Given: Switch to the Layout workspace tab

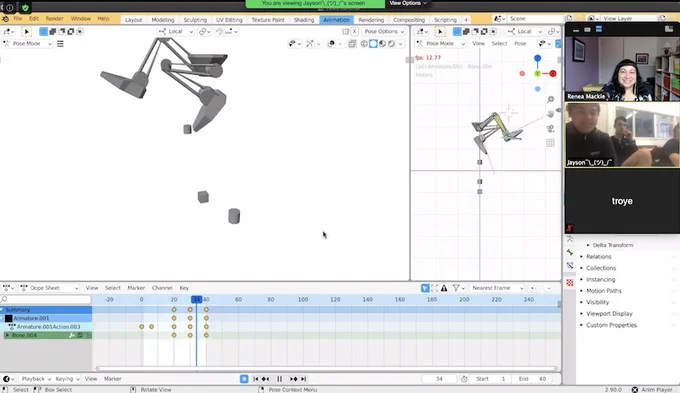Looking at the screenshot, I should [x=134, y=20].
